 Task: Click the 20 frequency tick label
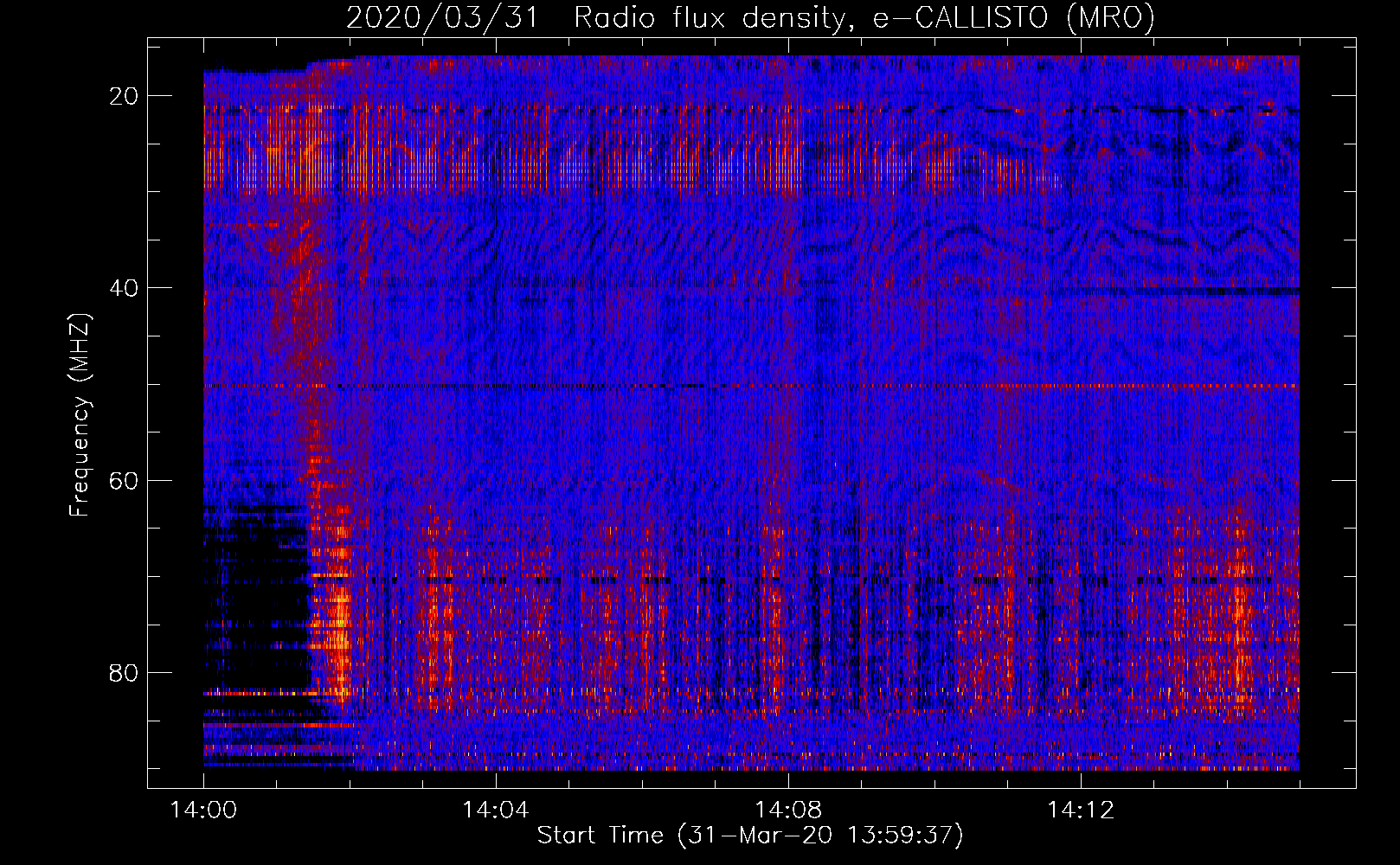pyautogui.click(x=125, y=96)
